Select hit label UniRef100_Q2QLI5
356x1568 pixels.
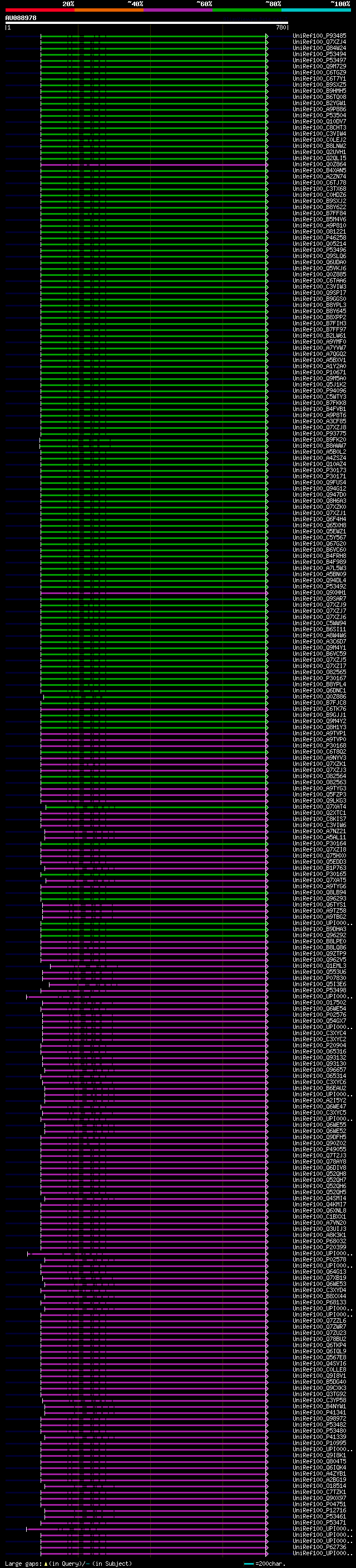point(319,159)
